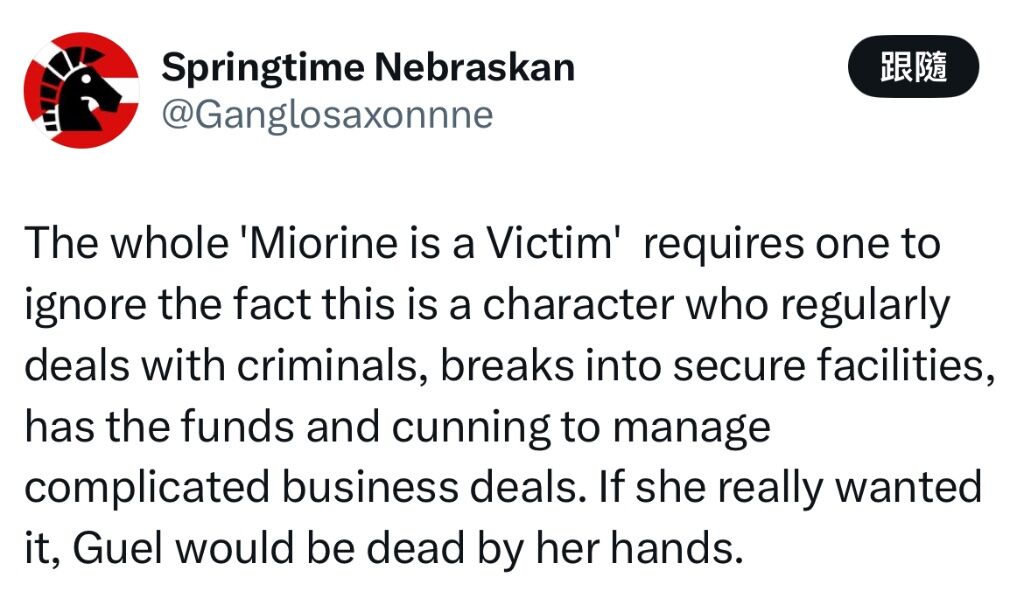
Task: Open the horse-head profile avatar
Action: tap(81, 90)
